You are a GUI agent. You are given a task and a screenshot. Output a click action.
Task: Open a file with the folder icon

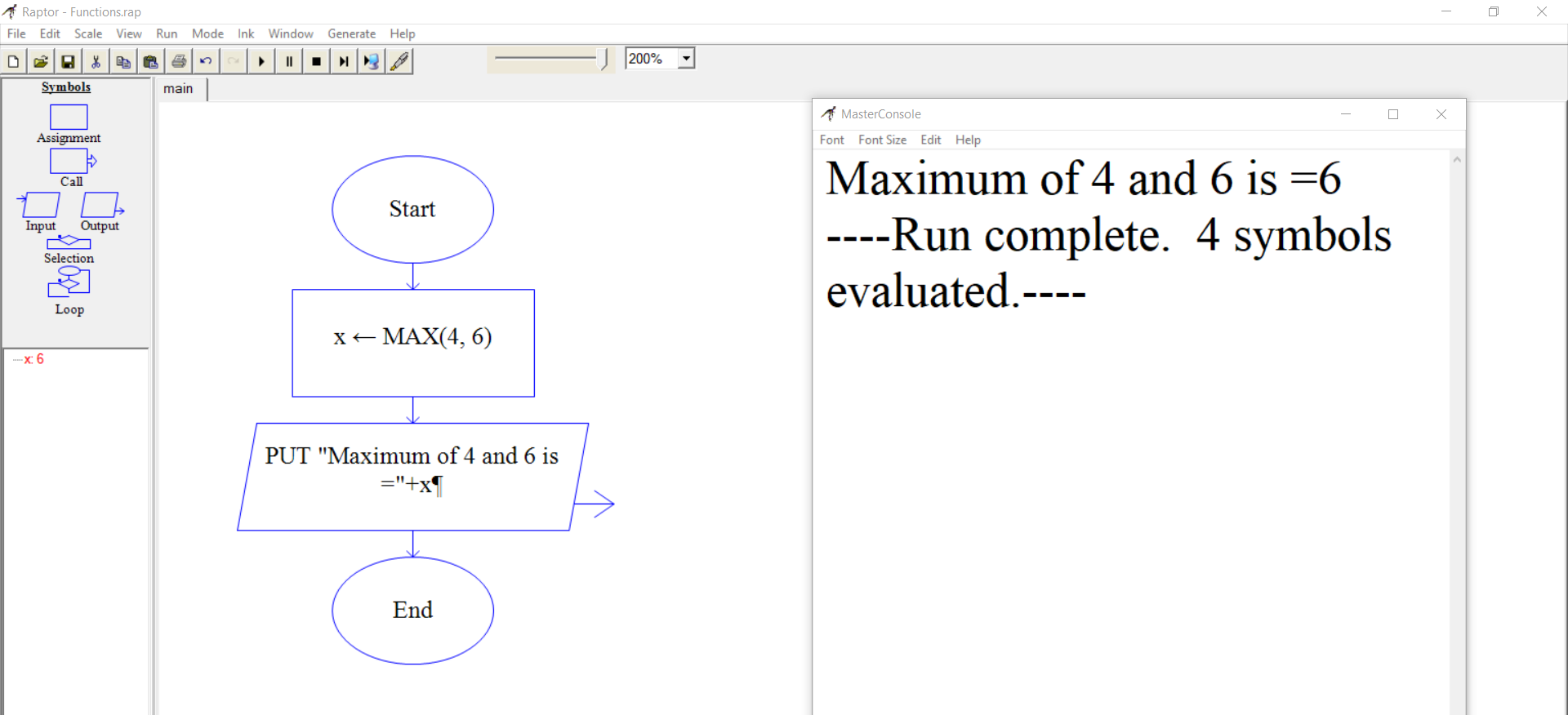(x=41, y=61)
